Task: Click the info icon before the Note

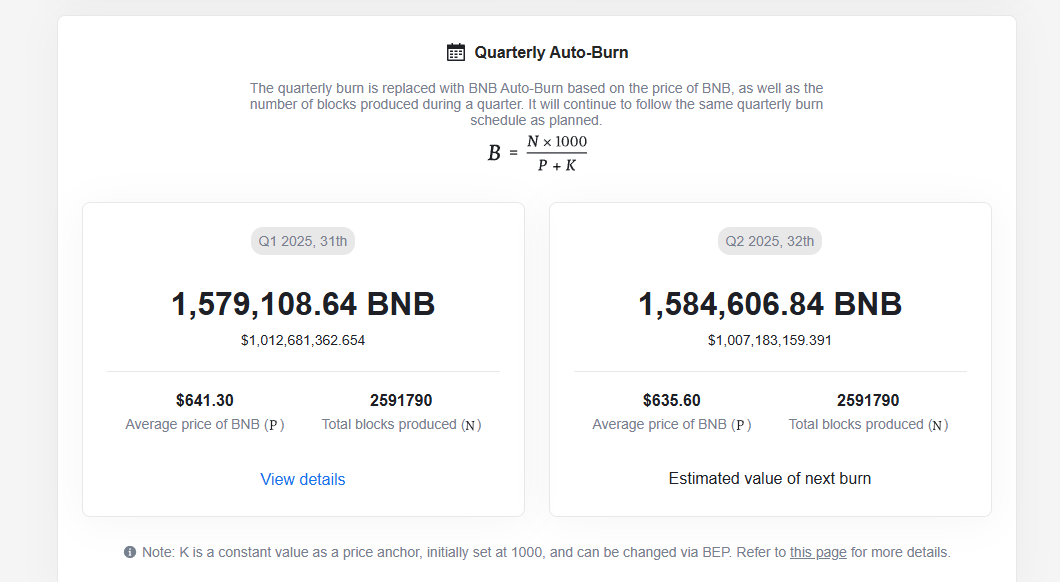Action: [130, 552]
